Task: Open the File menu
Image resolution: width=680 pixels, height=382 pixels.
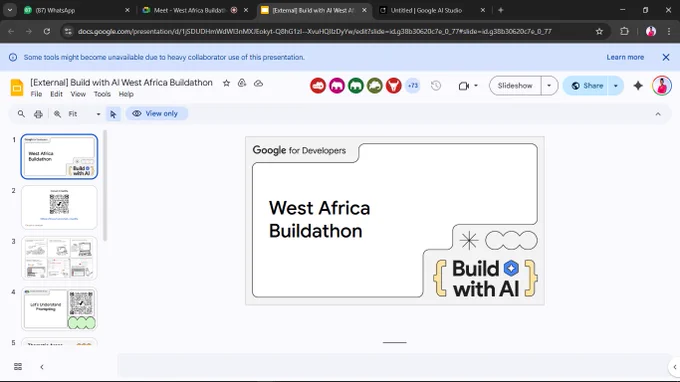Action: [36, 94]
